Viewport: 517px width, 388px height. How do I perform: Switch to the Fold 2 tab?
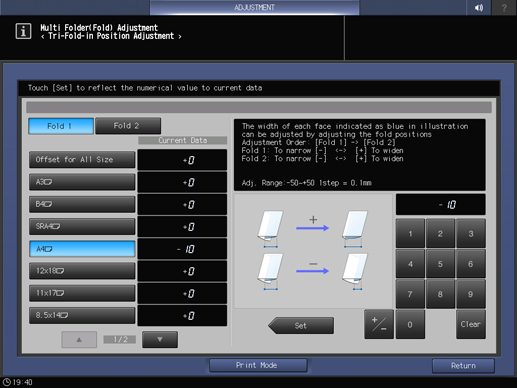128,126
